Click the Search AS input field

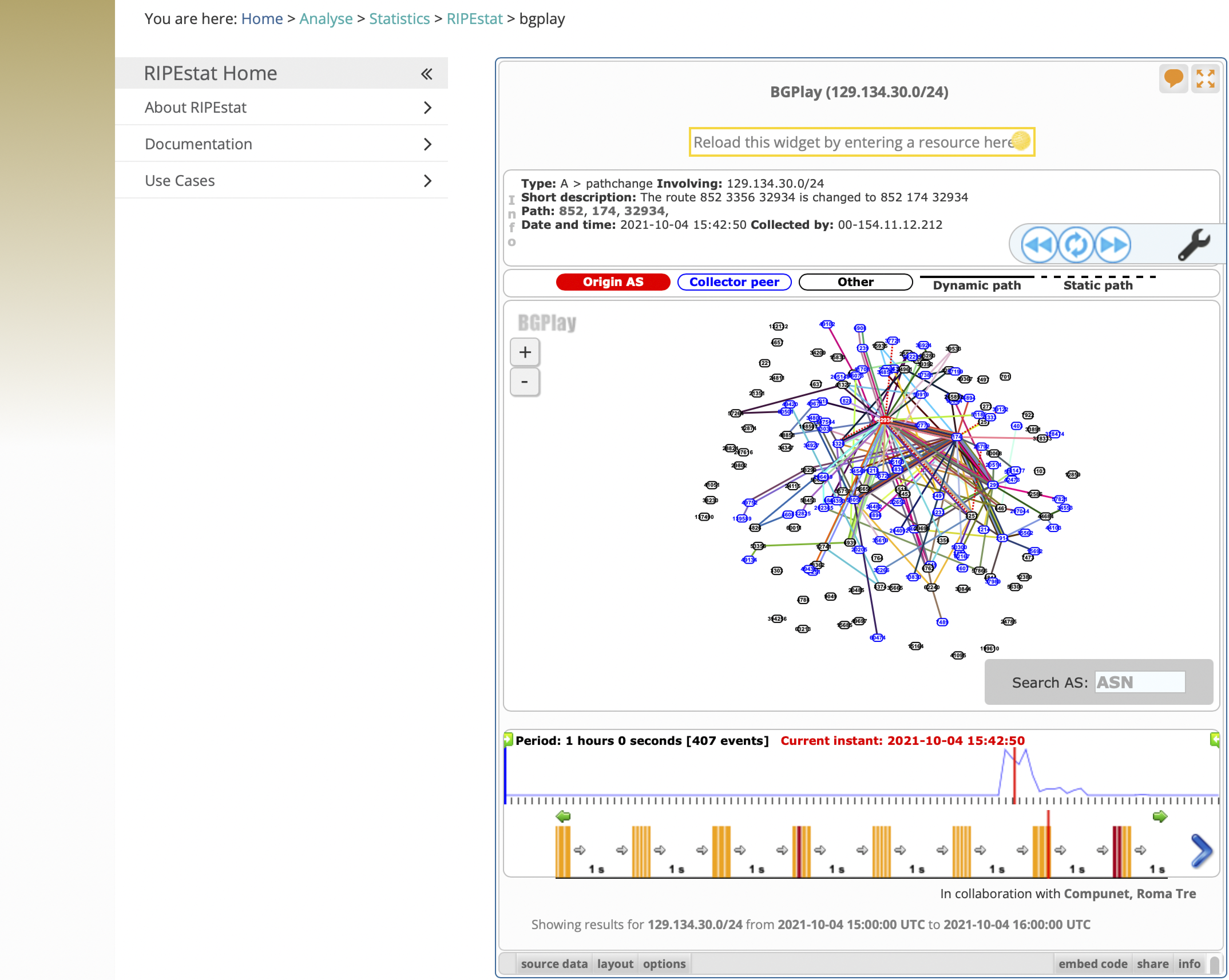click(x=1139, y=682)
